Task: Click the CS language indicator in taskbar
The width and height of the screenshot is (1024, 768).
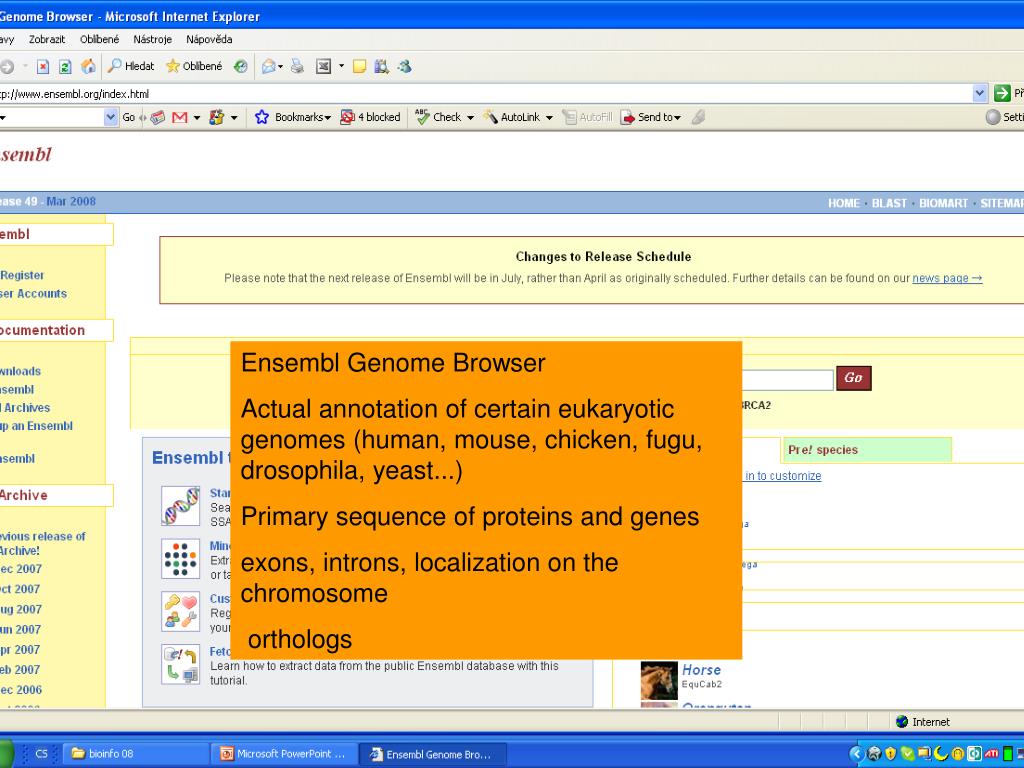Action: (x=41, y=754)
